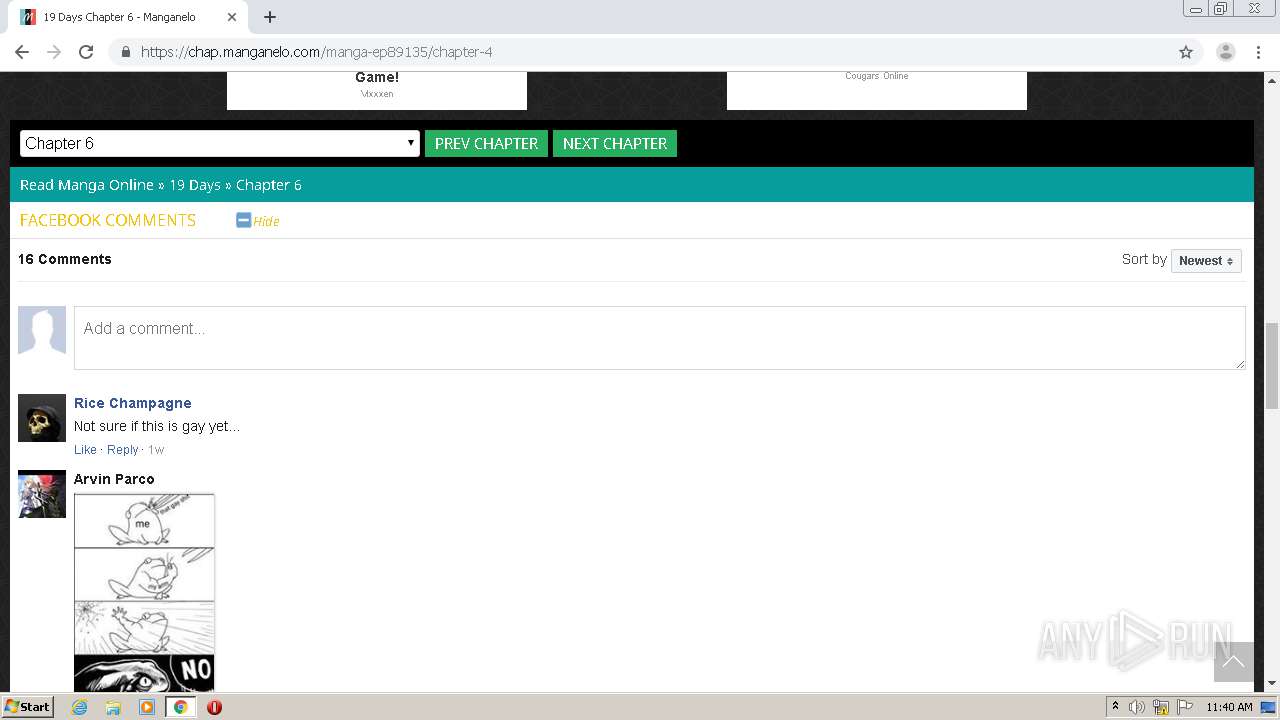The width and height of the screenshot is (1280, 720).
Task: Reply to Rice Champagne's comment
Action: tap(123, 450)
